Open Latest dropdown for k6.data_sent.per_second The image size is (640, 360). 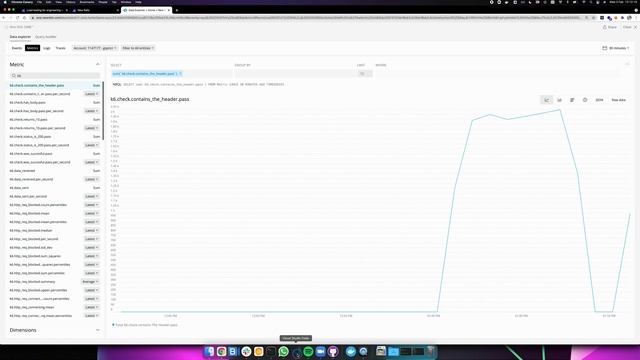pyautogui.click(x=91, y=196)
